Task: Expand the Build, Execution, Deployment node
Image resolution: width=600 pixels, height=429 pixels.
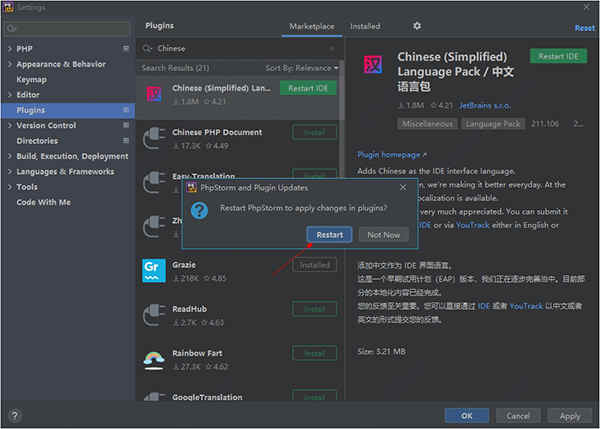Action: pyautogui.click(x=10, y=156)
